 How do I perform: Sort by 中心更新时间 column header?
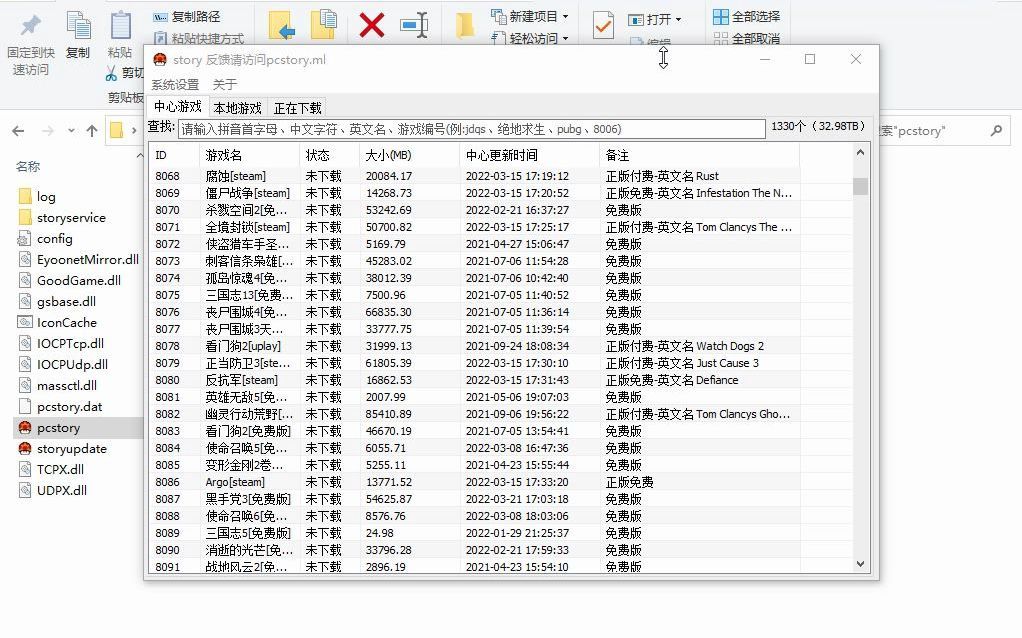click(529, 155)
